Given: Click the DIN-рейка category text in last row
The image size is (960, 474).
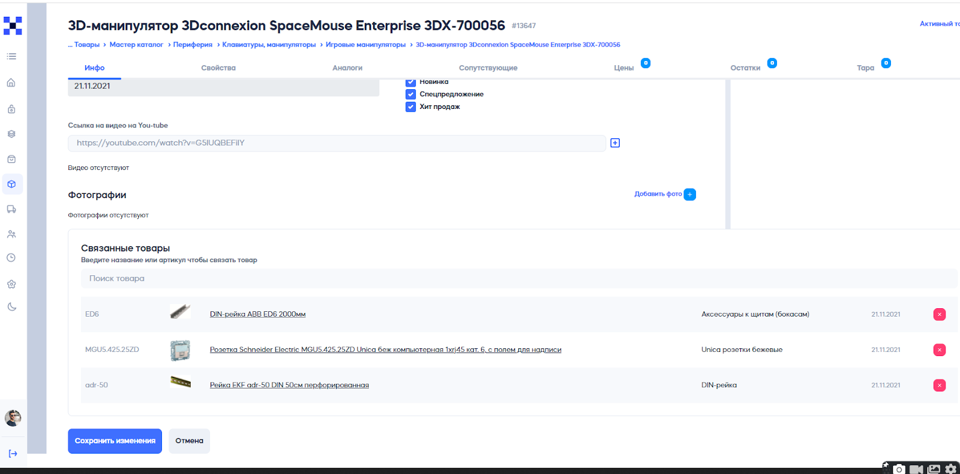Looking at the screenshot, I should tap(719, 385).
